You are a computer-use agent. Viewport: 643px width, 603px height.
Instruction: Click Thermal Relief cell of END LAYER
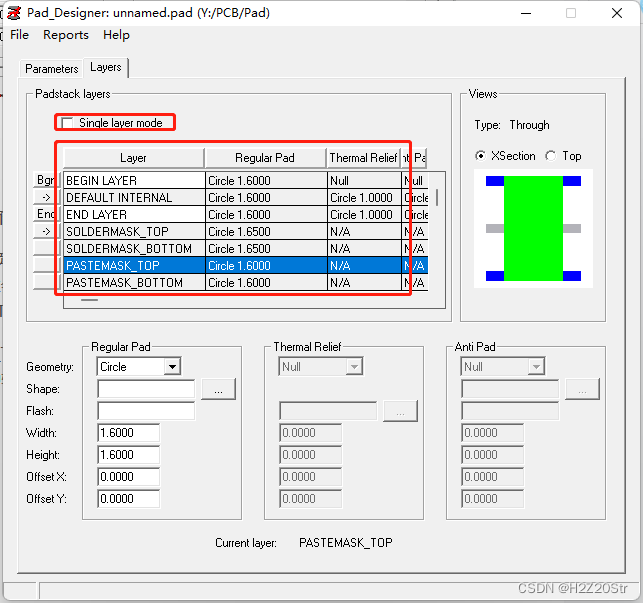point(364,215)
